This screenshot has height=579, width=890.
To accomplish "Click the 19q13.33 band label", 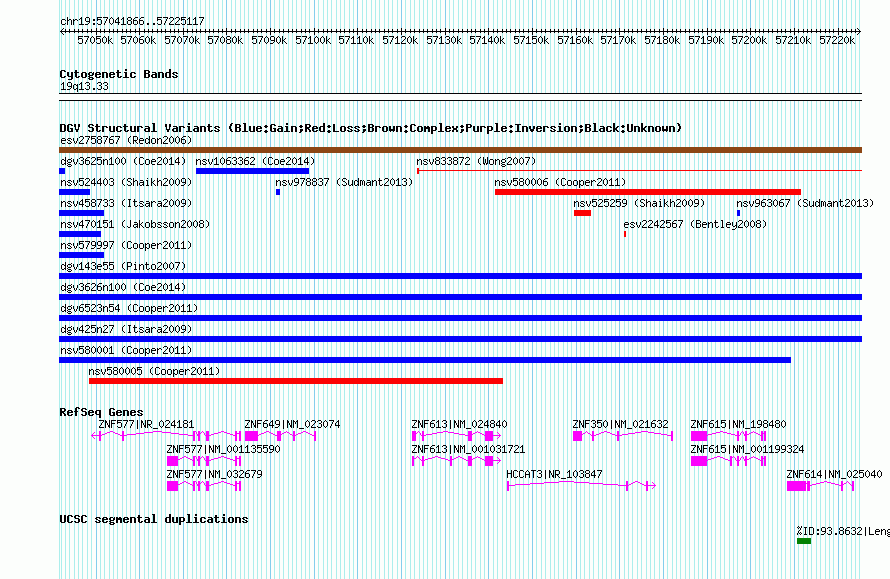I will (x=84, y=86).
